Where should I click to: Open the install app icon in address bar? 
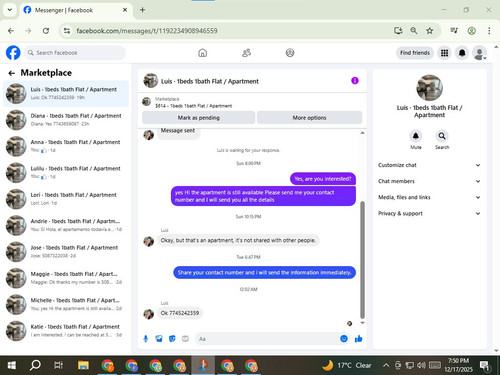pyautogui.click(x=398, y=31)
